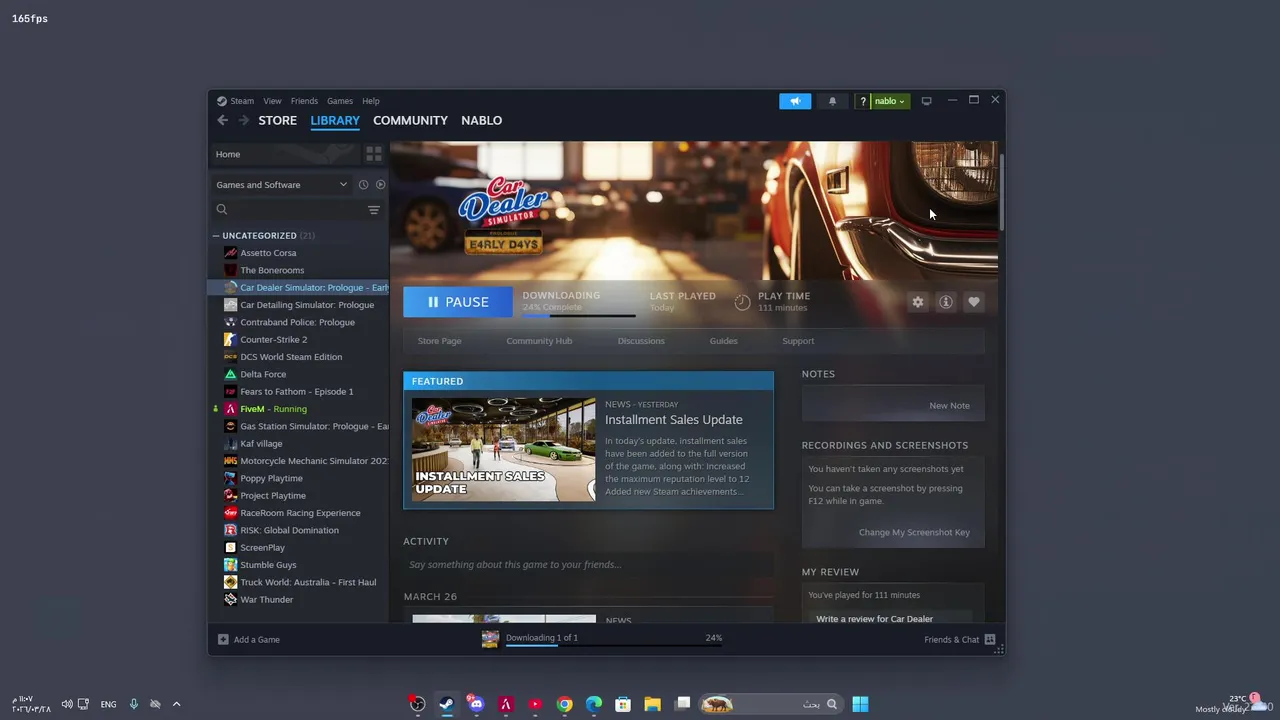Open Discussions link
The width and height of the screenshot is (1280, 720).
[x=641, y=341]
